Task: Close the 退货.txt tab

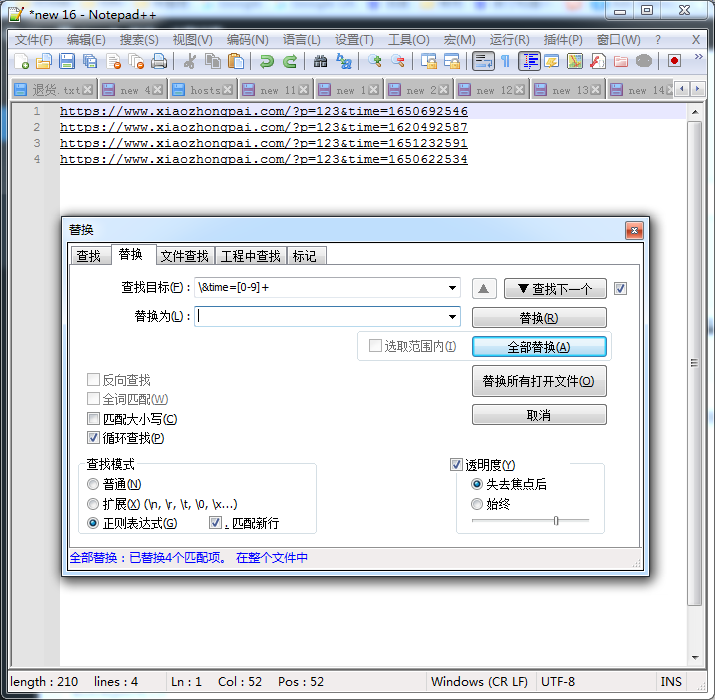Action: (x=88, y=90)
